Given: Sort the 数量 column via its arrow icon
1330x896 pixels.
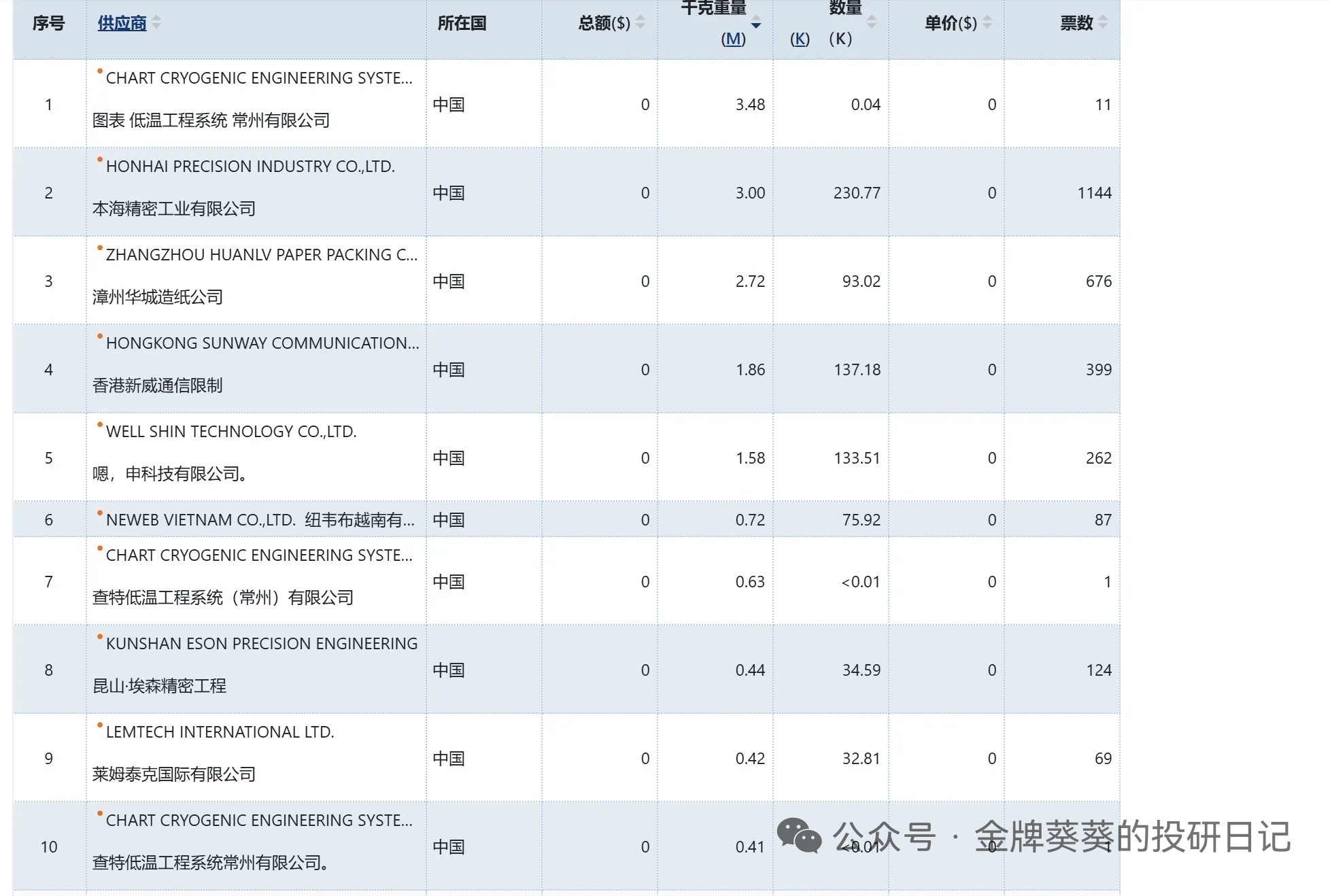Looking at the screenshot, I should 872,22.
